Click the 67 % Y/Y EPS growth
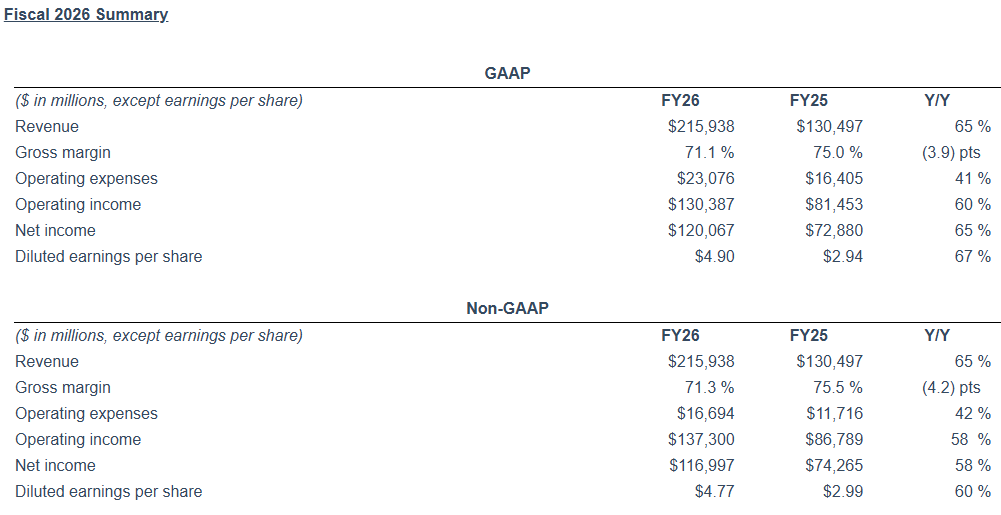The height and width of the screenshot is (515, 1001). [972, 257]
